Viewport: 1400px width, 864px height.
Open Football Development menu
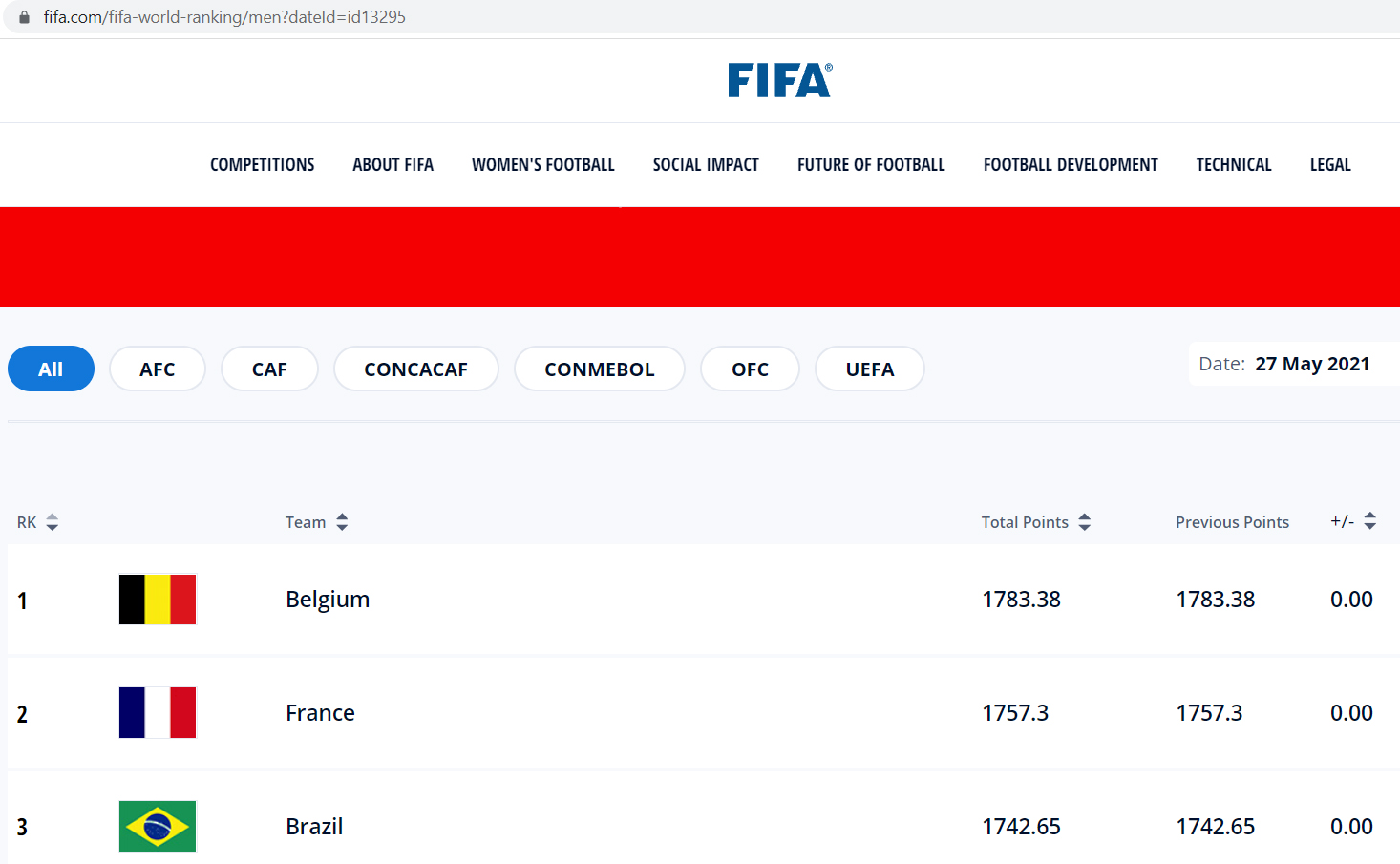1071,165
